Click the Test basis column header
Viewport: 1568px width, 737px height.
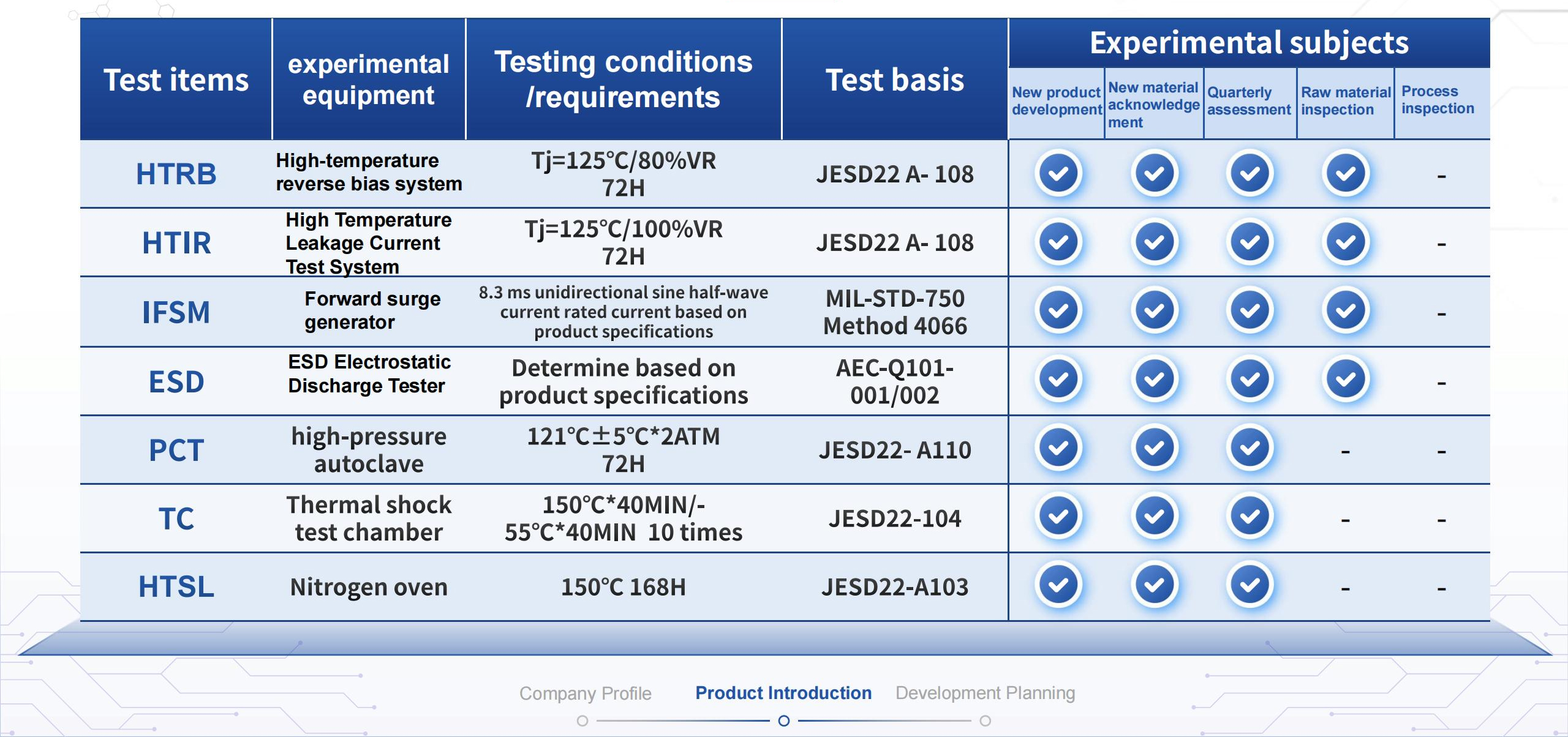(894, 80)
